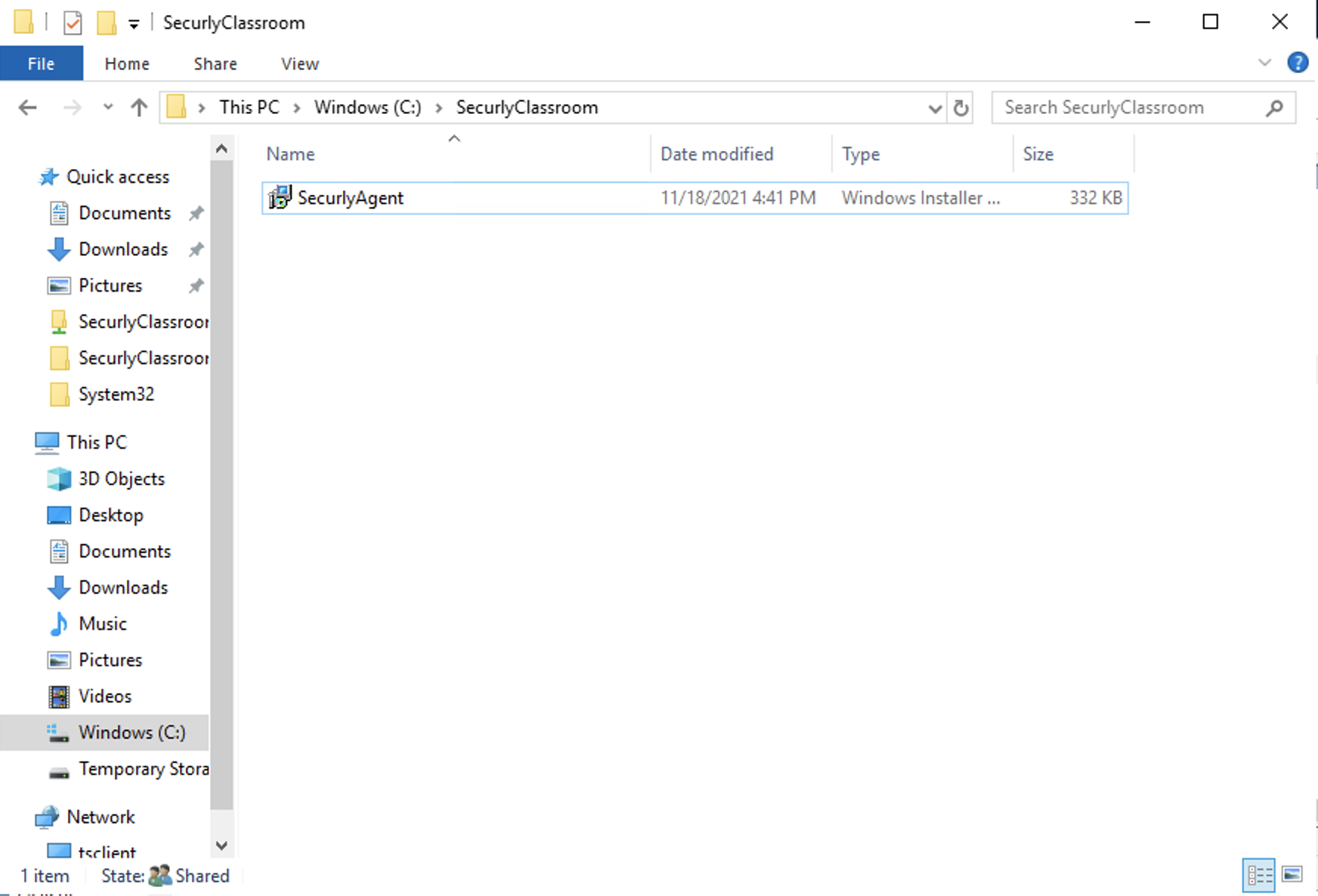Screen dimensions: 1318x896
Task: Select Network in navigation pane
Action: [101, 817]
